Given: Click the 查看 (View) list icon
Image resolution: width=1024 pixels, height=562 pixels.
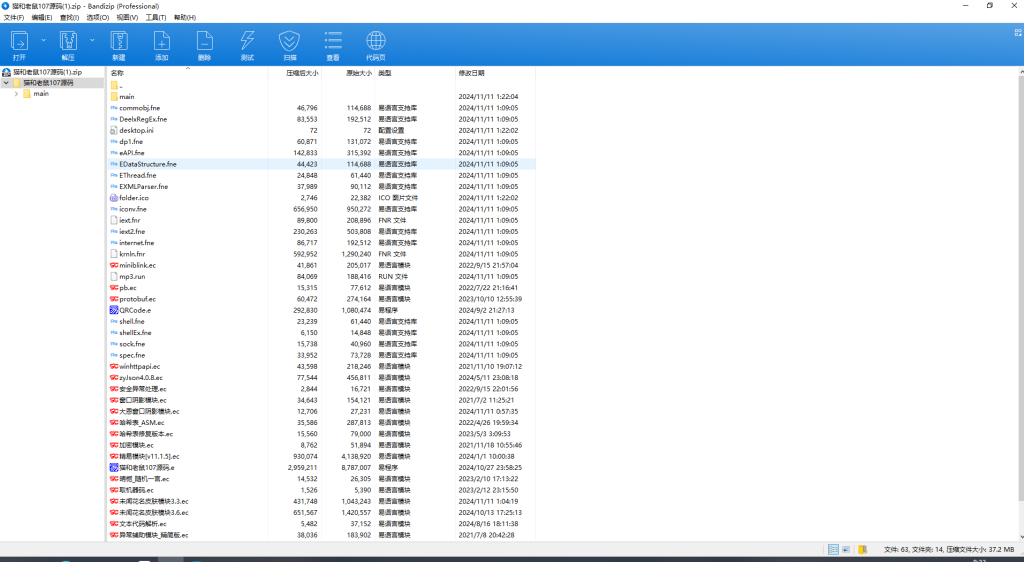Looking at the screenshot, I should point(333,42).
